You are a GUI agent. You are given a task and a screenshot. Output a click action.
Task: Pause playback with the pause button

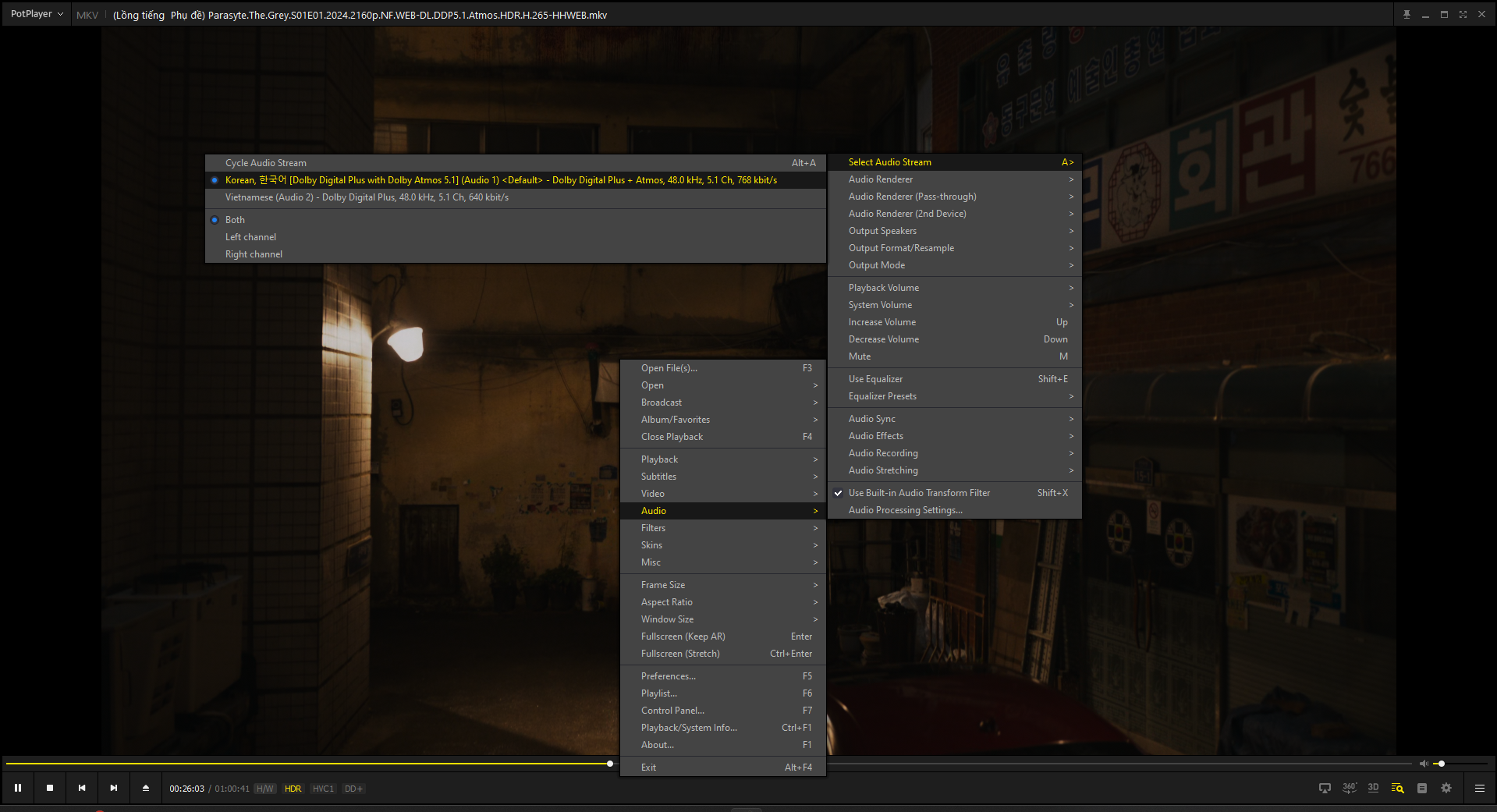click(x=18, y=788)
